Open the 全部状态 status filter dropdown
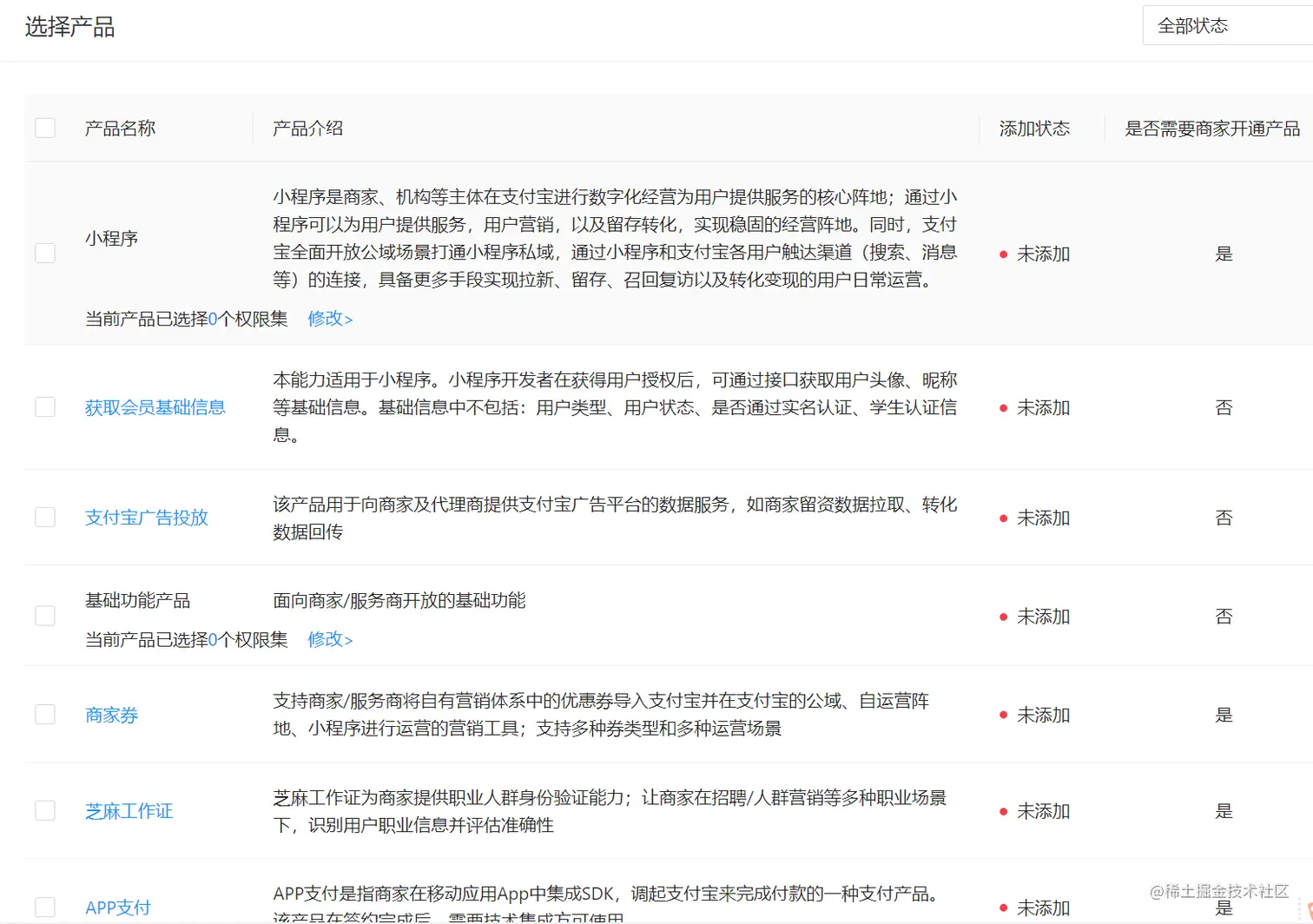The width and height of the screenshot is (1313, 924). click(x=1228, y=25)
